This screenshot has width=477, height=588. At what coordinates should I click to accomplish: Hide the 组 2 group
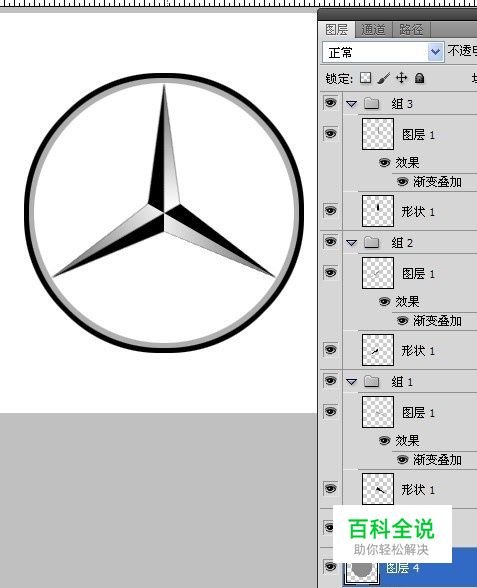coord(330,242)
